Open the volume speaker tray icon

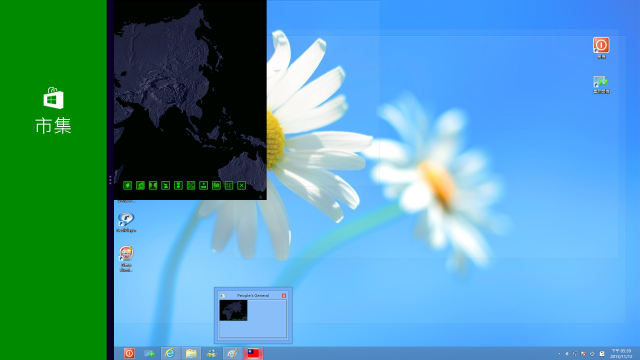point(567,354)
